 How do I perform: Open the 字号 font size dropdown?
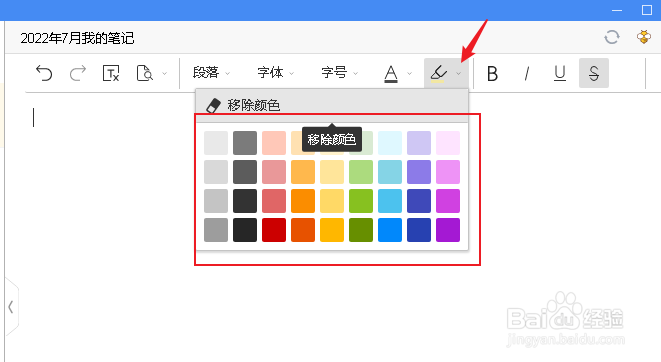339,73
